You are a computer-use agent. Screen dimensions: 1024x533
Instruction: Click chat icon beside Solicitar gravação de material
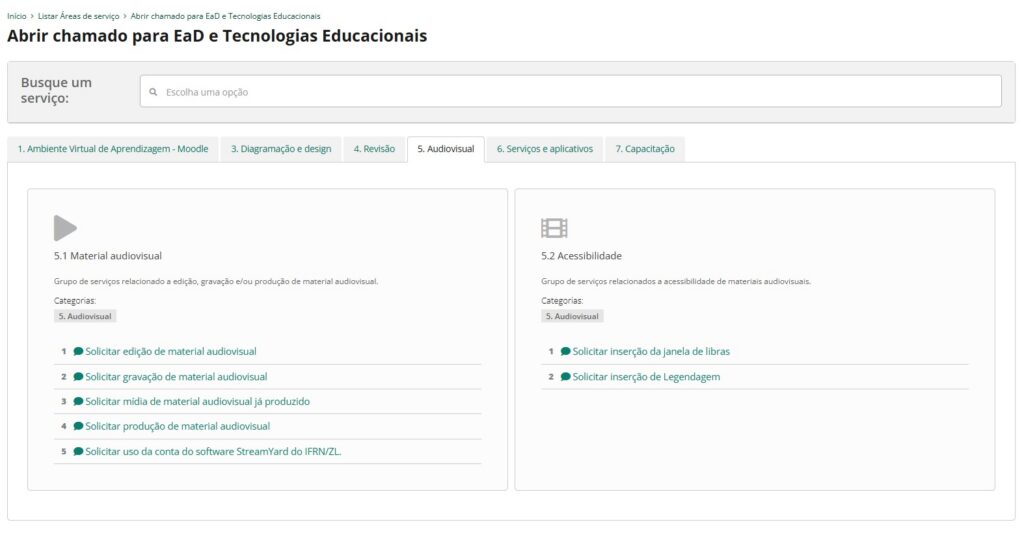pyautogui.click(x=79, y=377)
